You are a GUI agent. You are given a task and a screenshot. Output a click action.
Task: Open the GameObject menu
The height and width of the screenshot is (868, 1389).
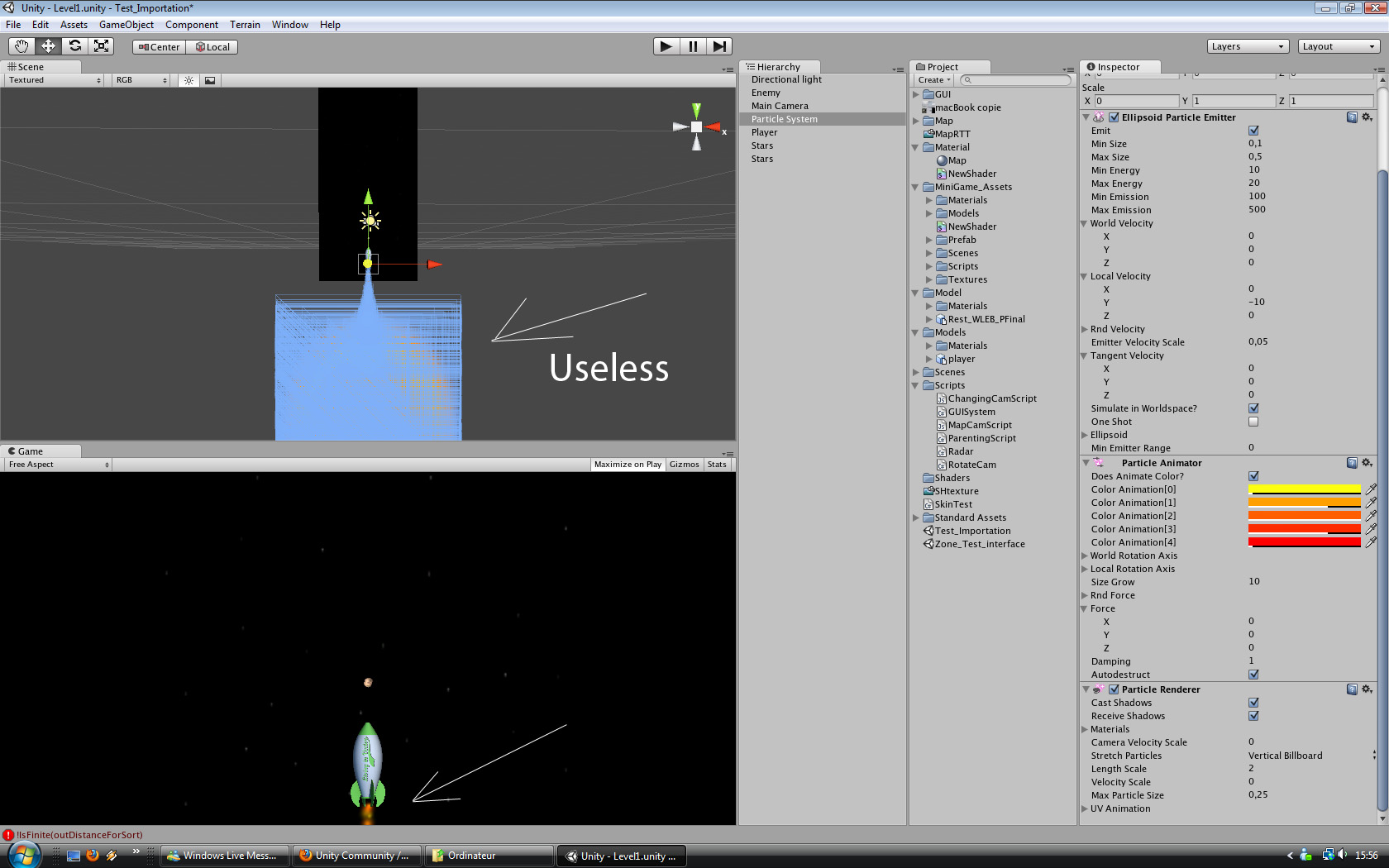(126, 24)
